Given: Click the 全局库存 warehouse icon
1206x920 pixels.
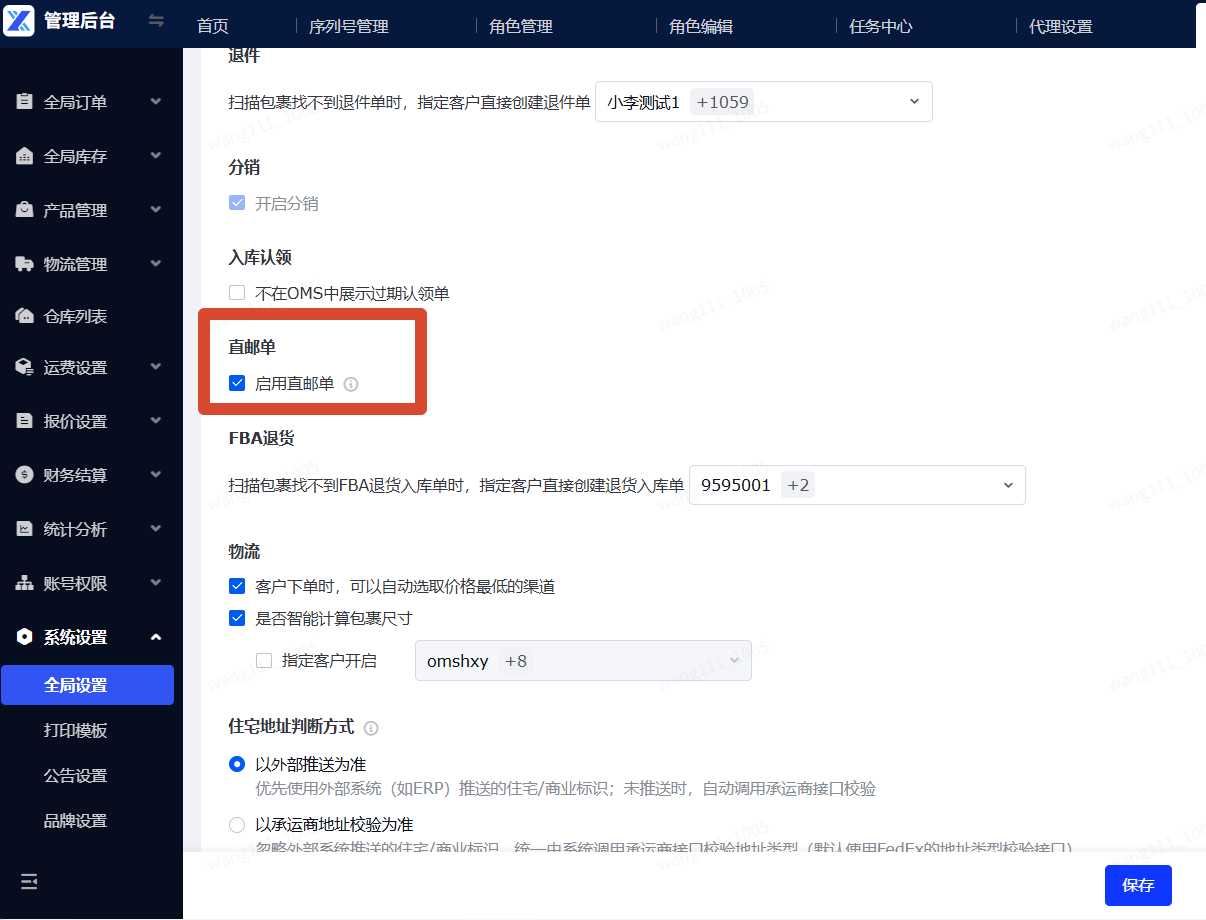Looking at the screenshot, I should [x=24, y=156].
